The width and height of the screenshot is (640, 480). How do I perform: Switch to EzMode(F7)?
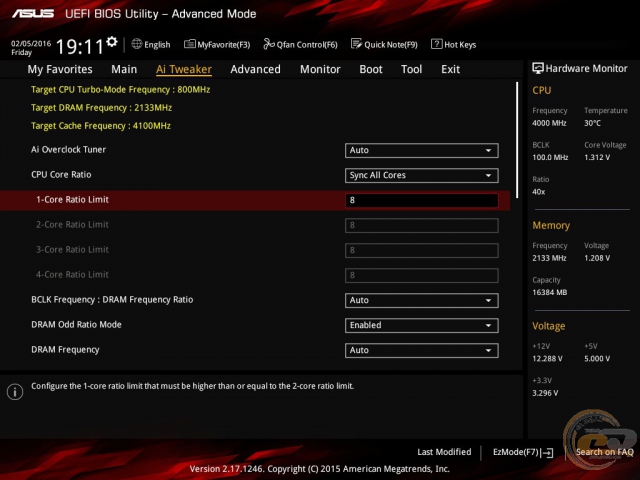click(522, 452)
